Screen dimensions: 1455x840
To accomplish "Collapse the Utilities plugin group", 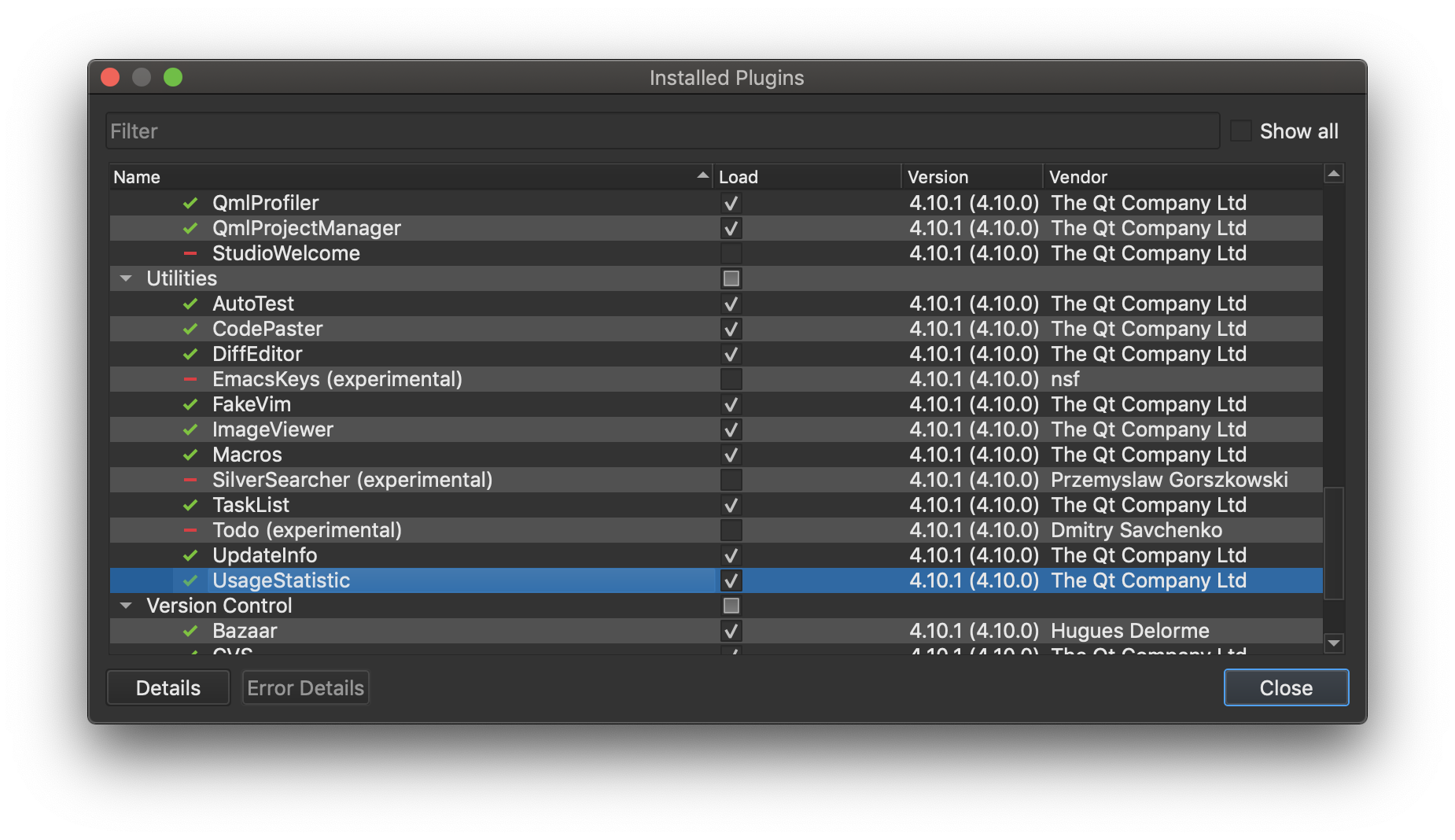I will coord(126,278).
